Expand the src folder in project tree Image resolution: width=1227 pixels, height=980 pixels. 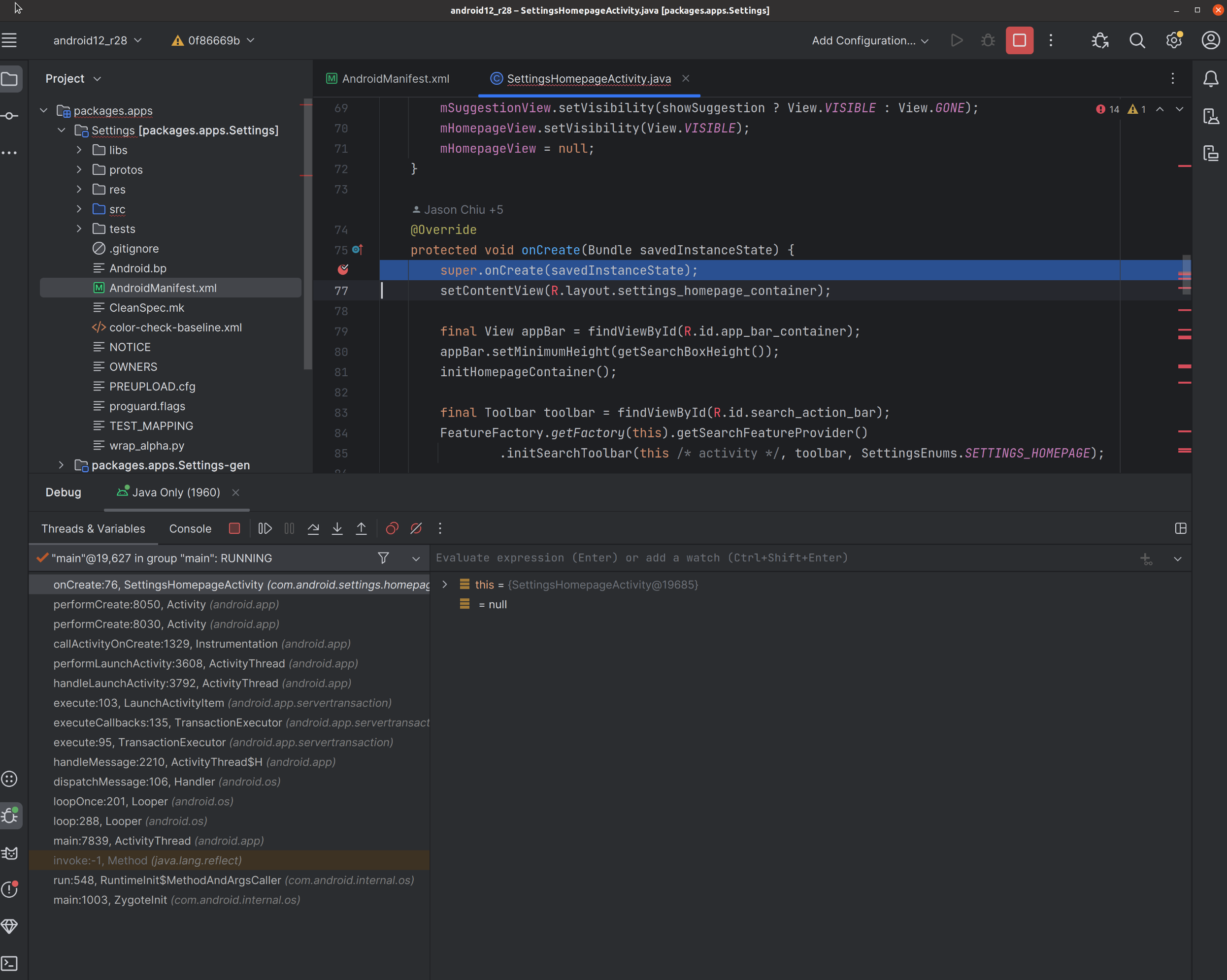point(79,209)
